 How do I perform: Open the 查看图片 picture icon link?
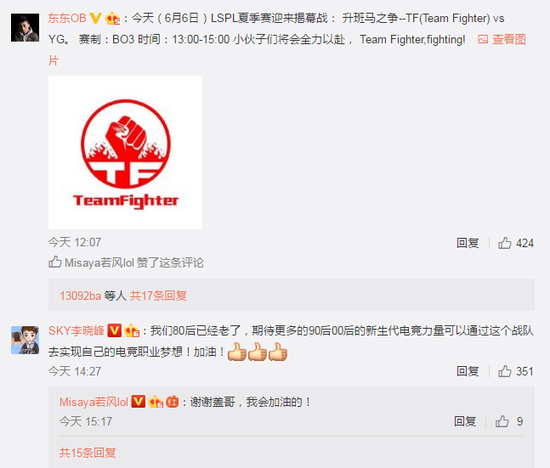point(501,39)
